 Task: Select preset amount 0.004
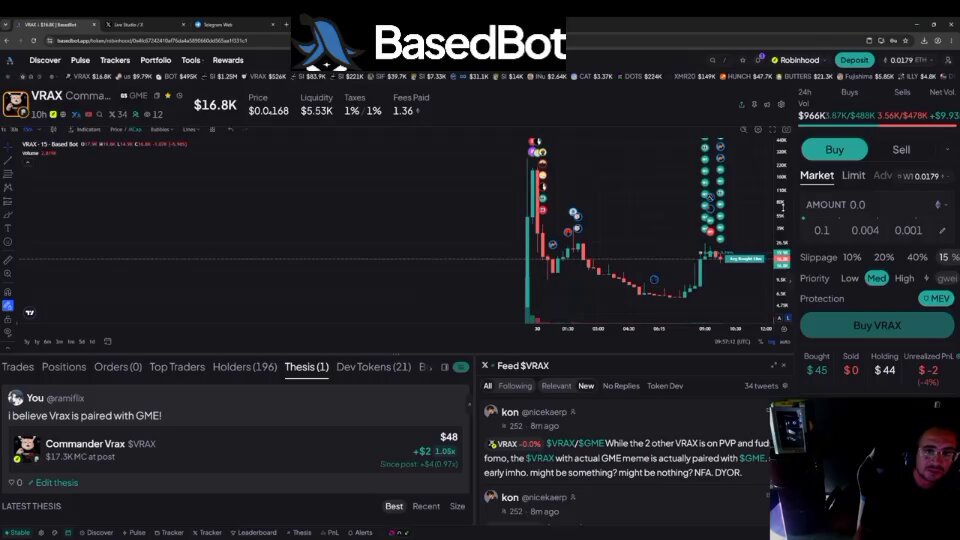coord(864,231)
